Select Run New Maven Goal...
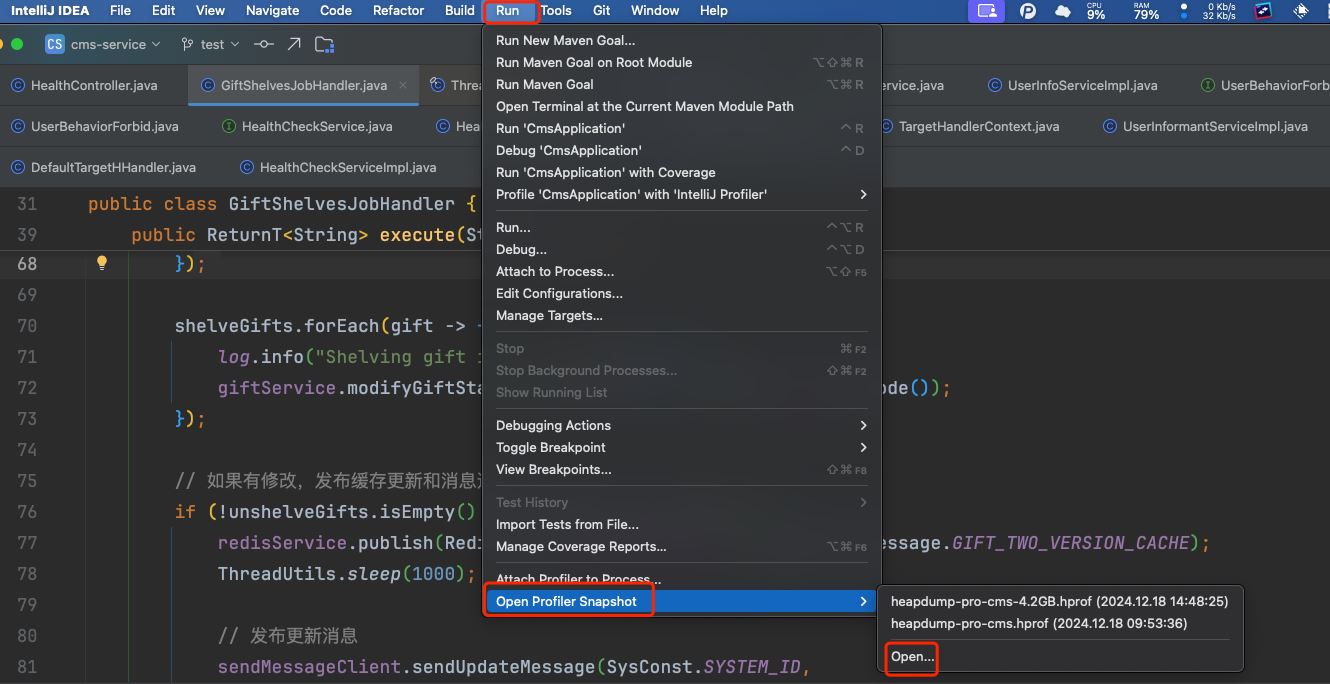The height and width of the screenshot is (684, 1330). coord(682,40)
